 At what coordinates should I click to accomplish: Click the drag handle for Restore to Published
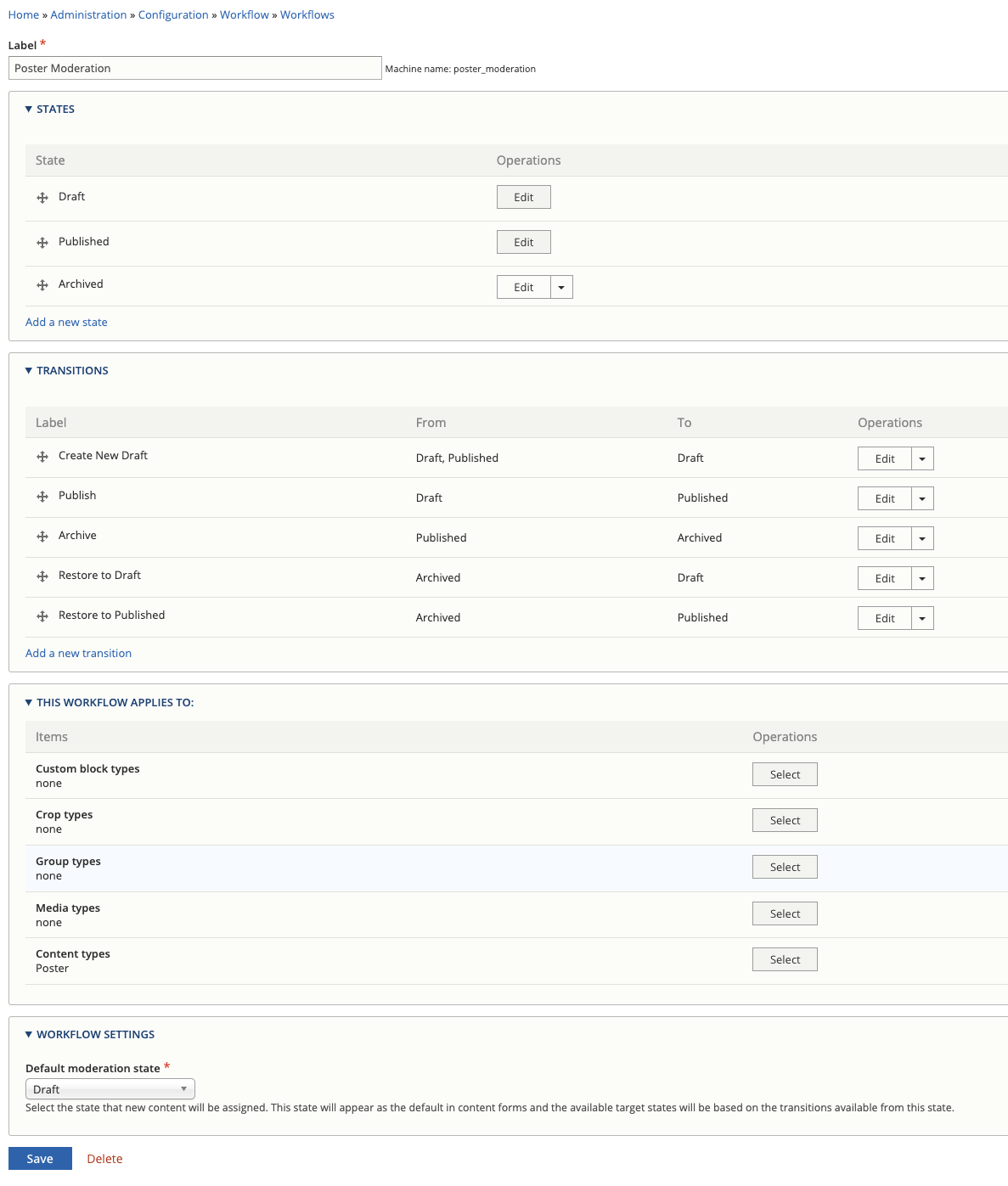click(x=42, y=615)
